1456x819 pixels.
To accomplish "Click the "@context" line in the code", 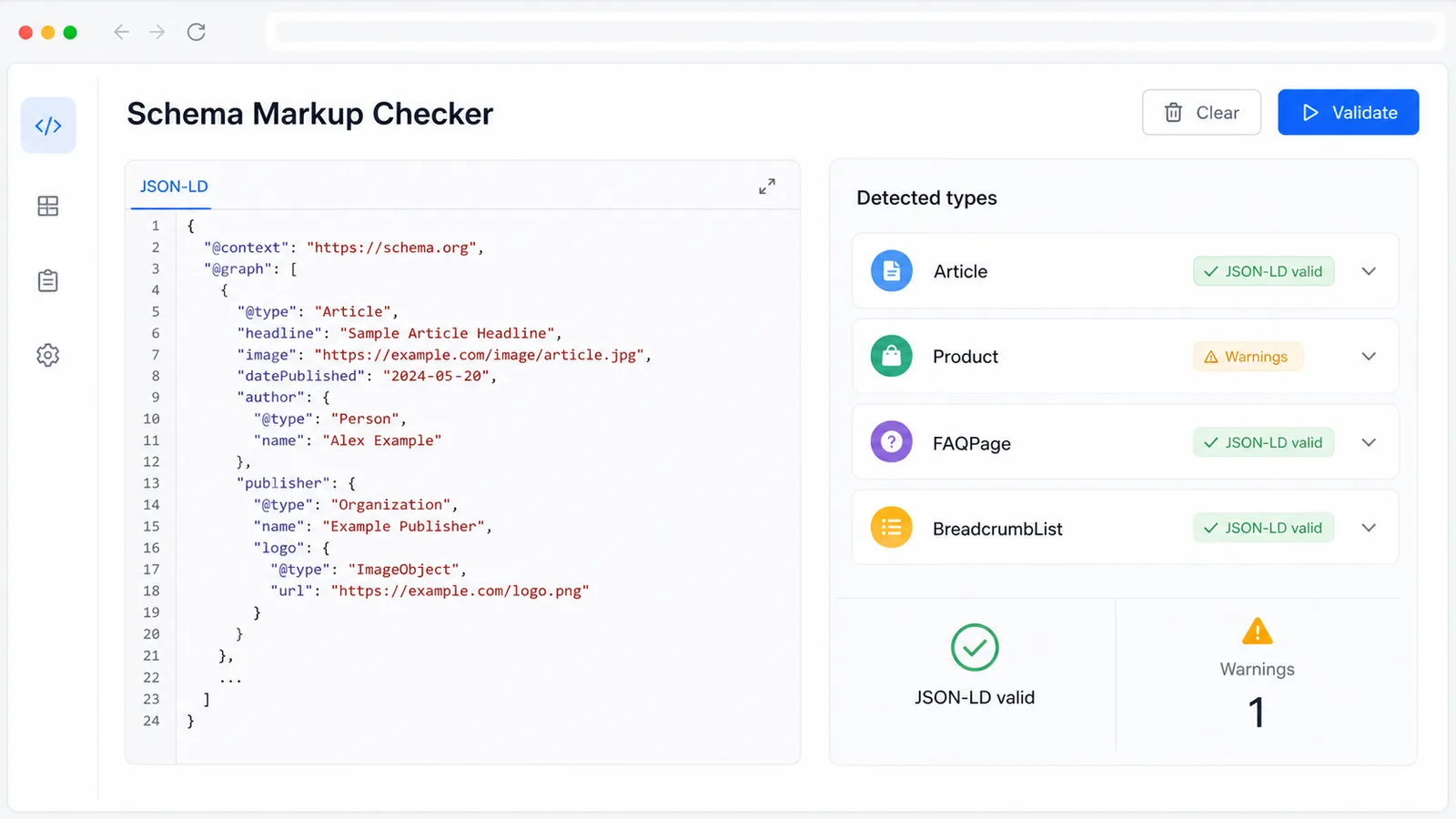I will pos(344,248).
